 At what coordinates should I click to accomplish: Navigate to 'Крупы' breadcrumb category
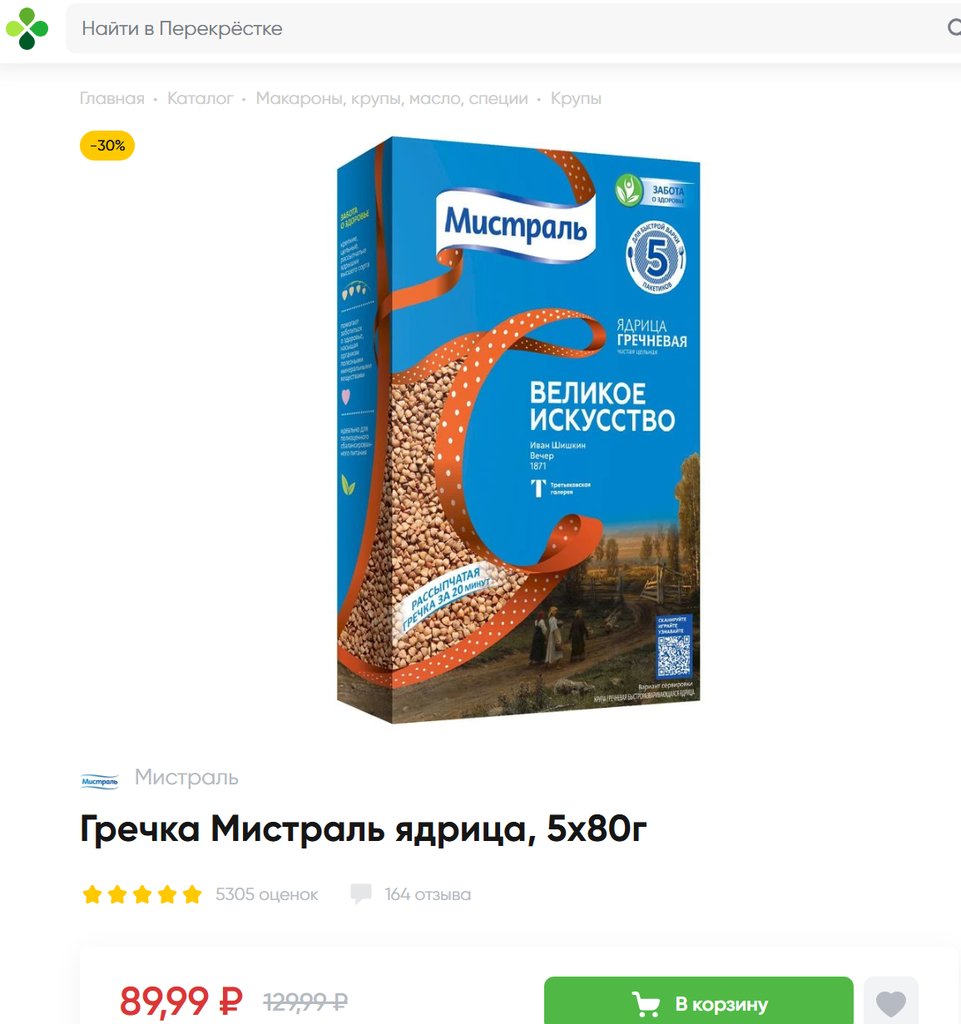[x=576, y=99]
